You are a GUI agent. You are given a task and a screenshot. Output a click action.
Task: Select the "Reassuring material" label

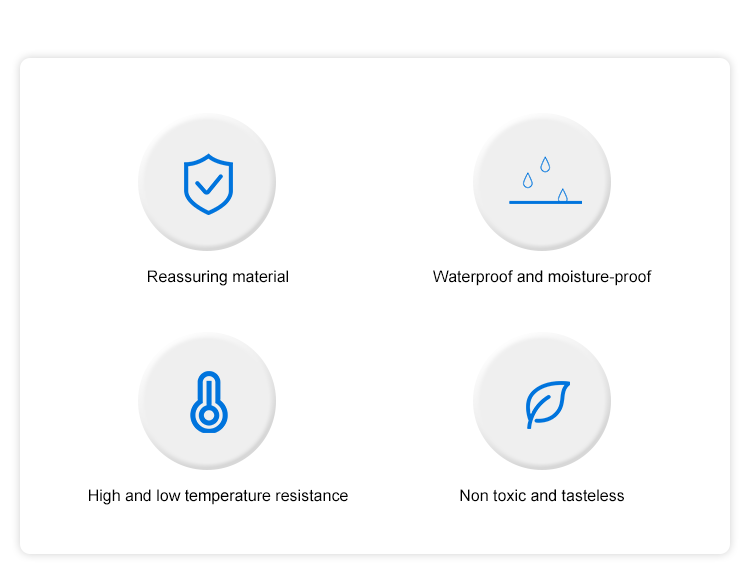218,277
